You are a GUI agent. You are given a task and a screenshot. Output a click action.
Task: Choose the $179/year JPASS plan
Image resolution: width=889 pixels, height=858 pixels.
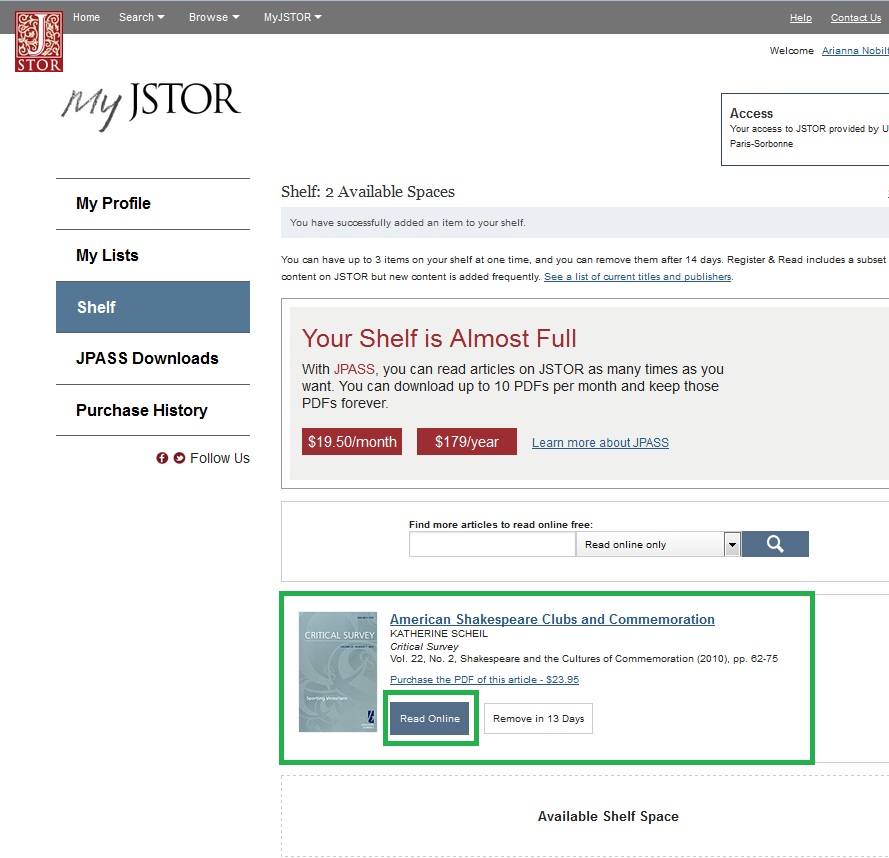coord(467,442)
